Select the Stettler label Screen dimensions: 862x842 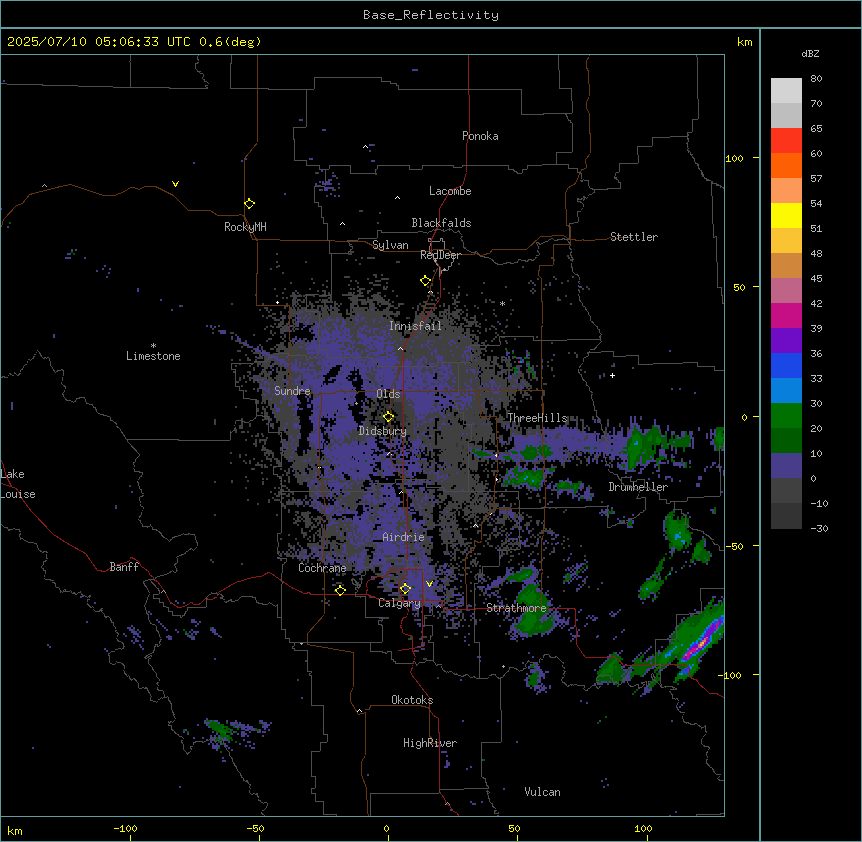pyautogui.click(x=634, y=237)
